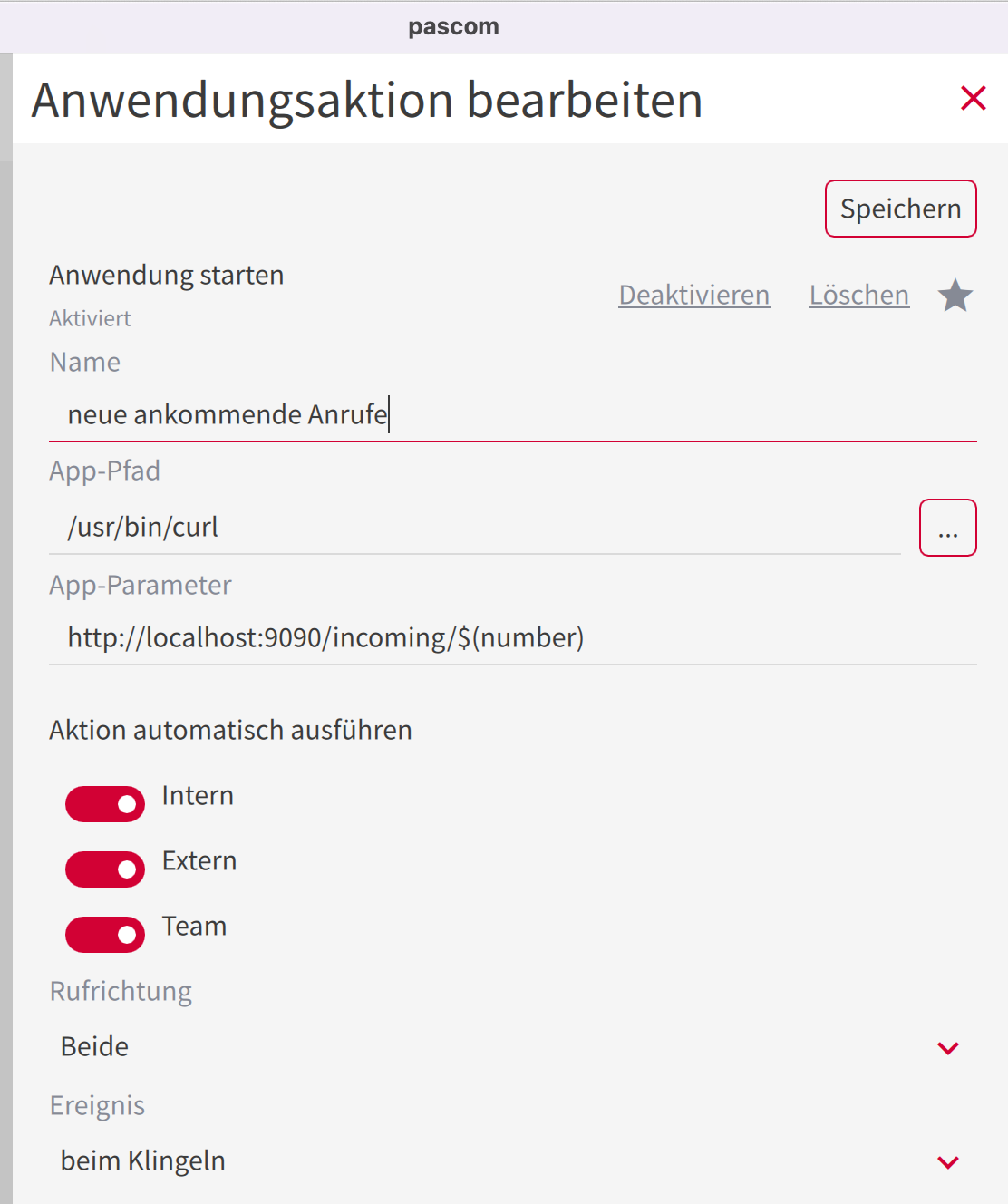The image size is (1008, 1204).
Task: Expand the Ereignis dropdown showing beim Klingeln
Action: pos(513,1161)
